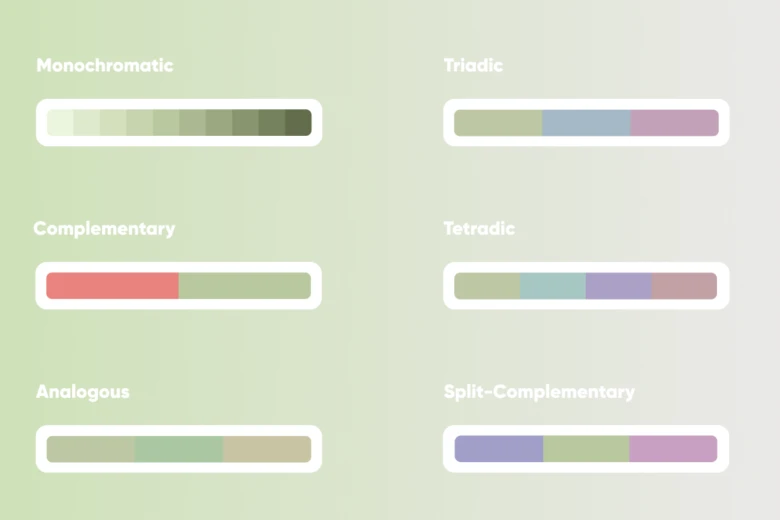Screen dimensions: 780x520
Task: Click the lightest swatch in Monochromatic palette
Action: click(60, 123)
